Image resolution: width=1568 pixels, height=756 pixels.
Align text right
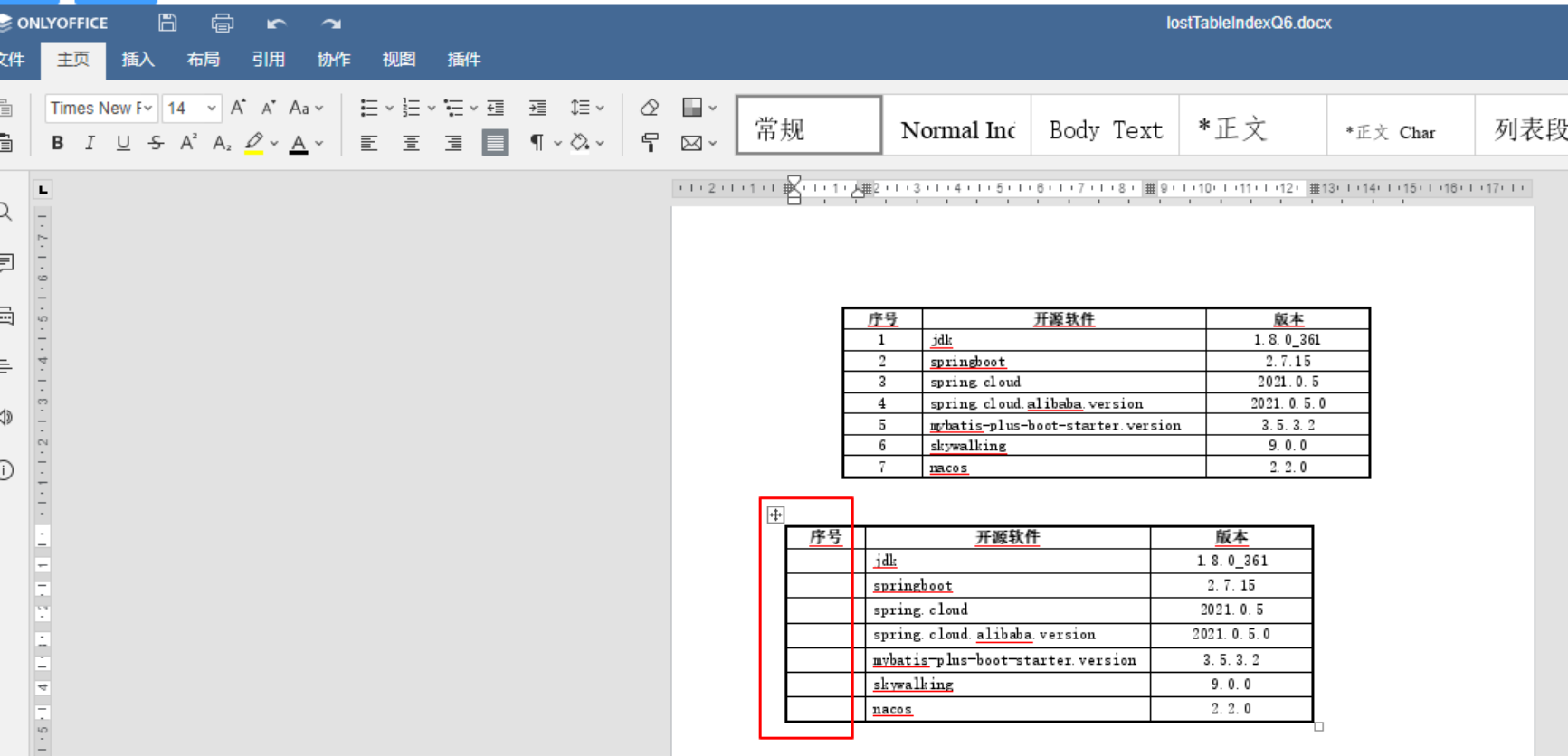pos(453,143)
